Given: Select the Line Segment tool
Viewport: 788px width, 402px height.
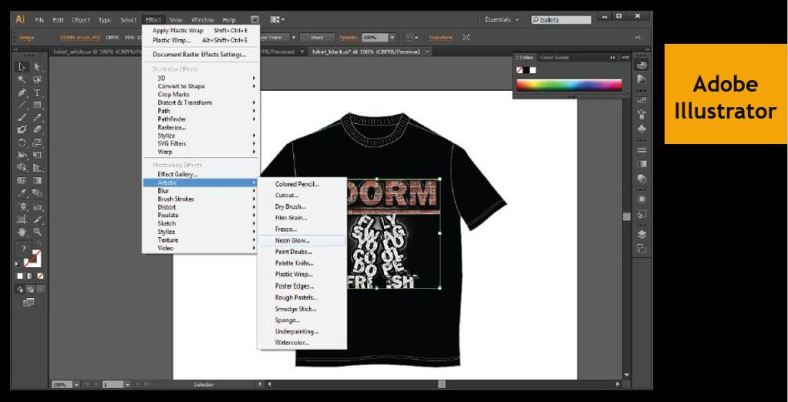Looking at the screenshot, I should pos(23,105).
